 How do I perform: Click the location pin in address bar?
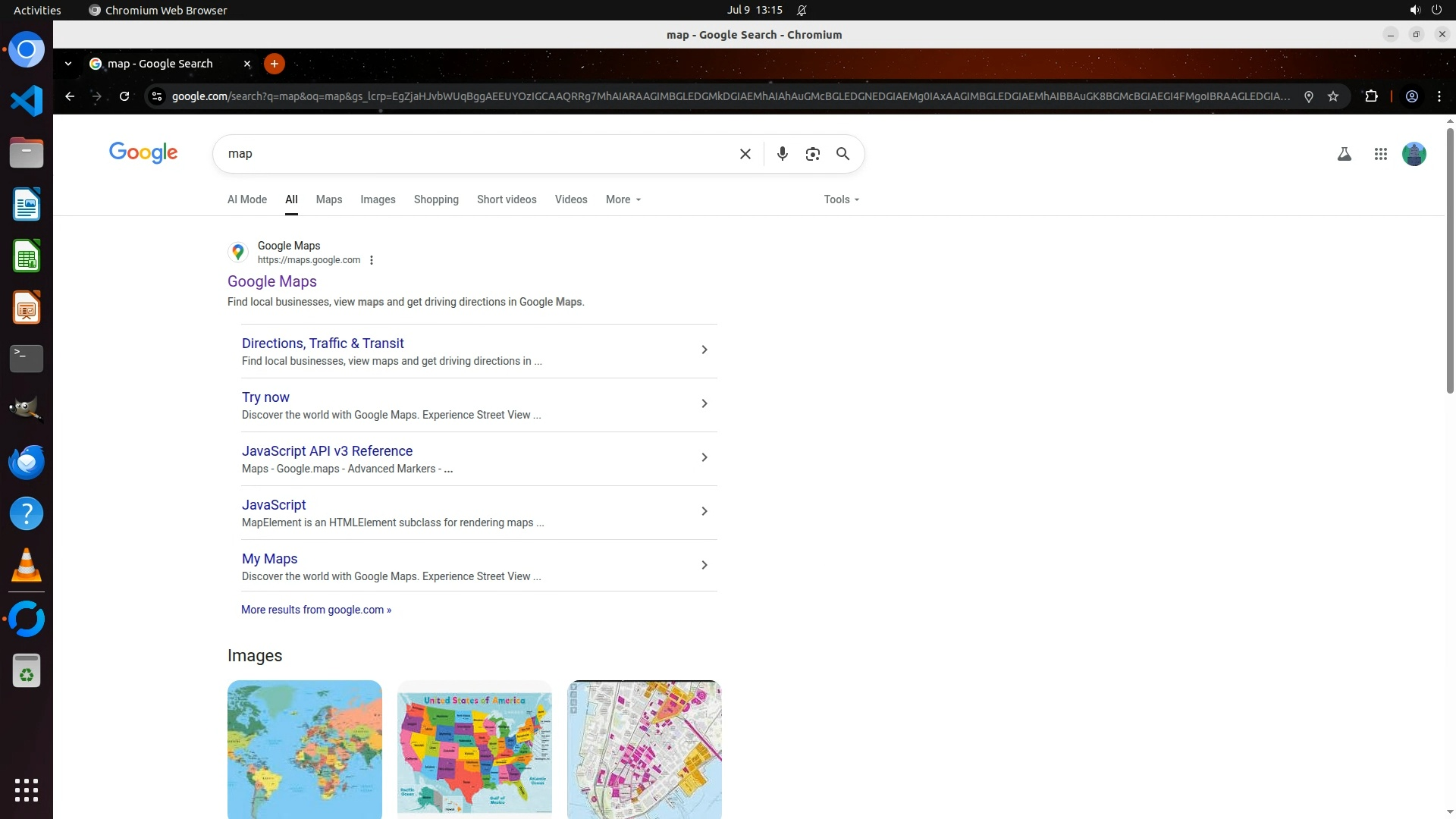tap(1308, 96)
